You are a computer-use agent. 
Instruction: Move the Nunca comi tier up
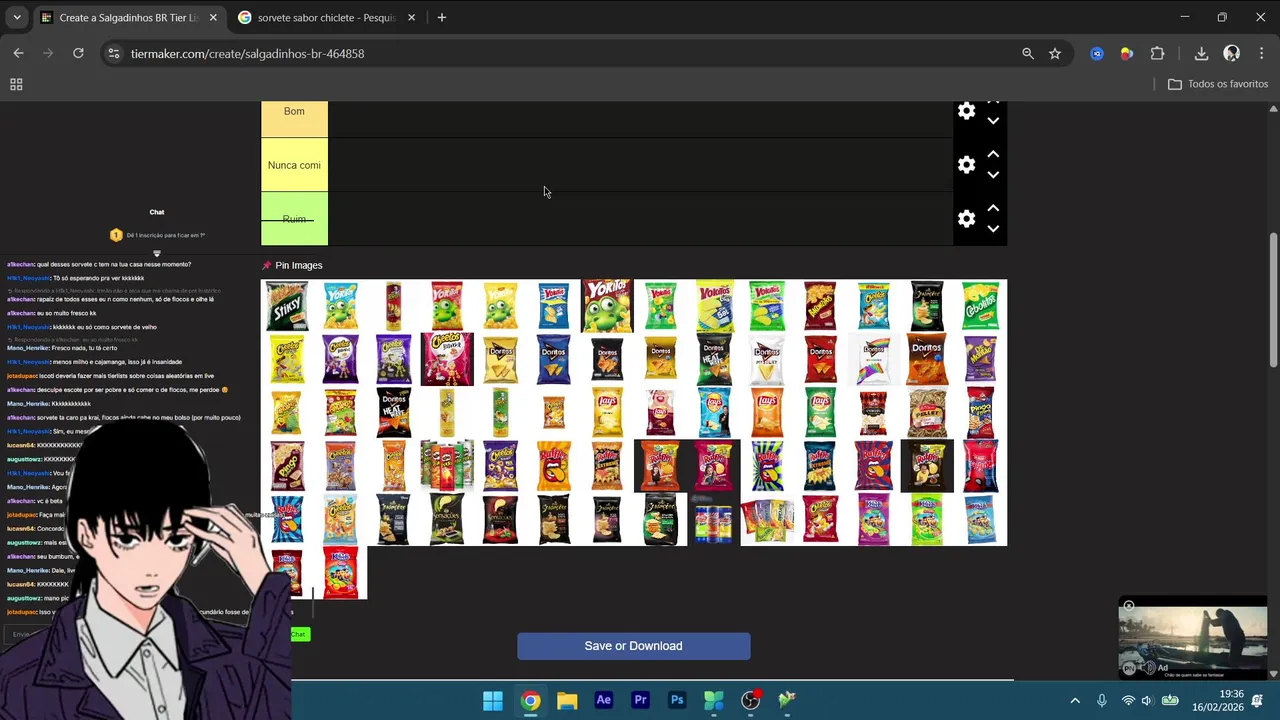pos(993,154)
